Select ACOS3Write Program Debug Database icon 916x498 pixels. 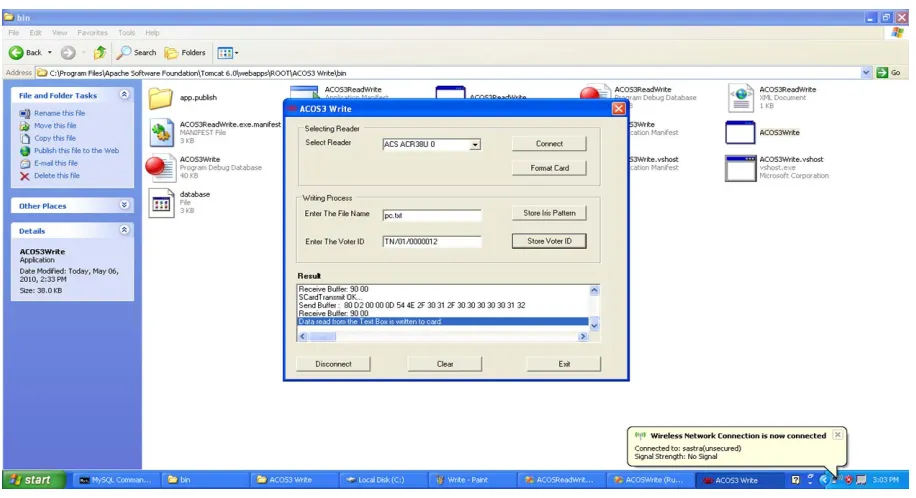click(x=159, y=168)
